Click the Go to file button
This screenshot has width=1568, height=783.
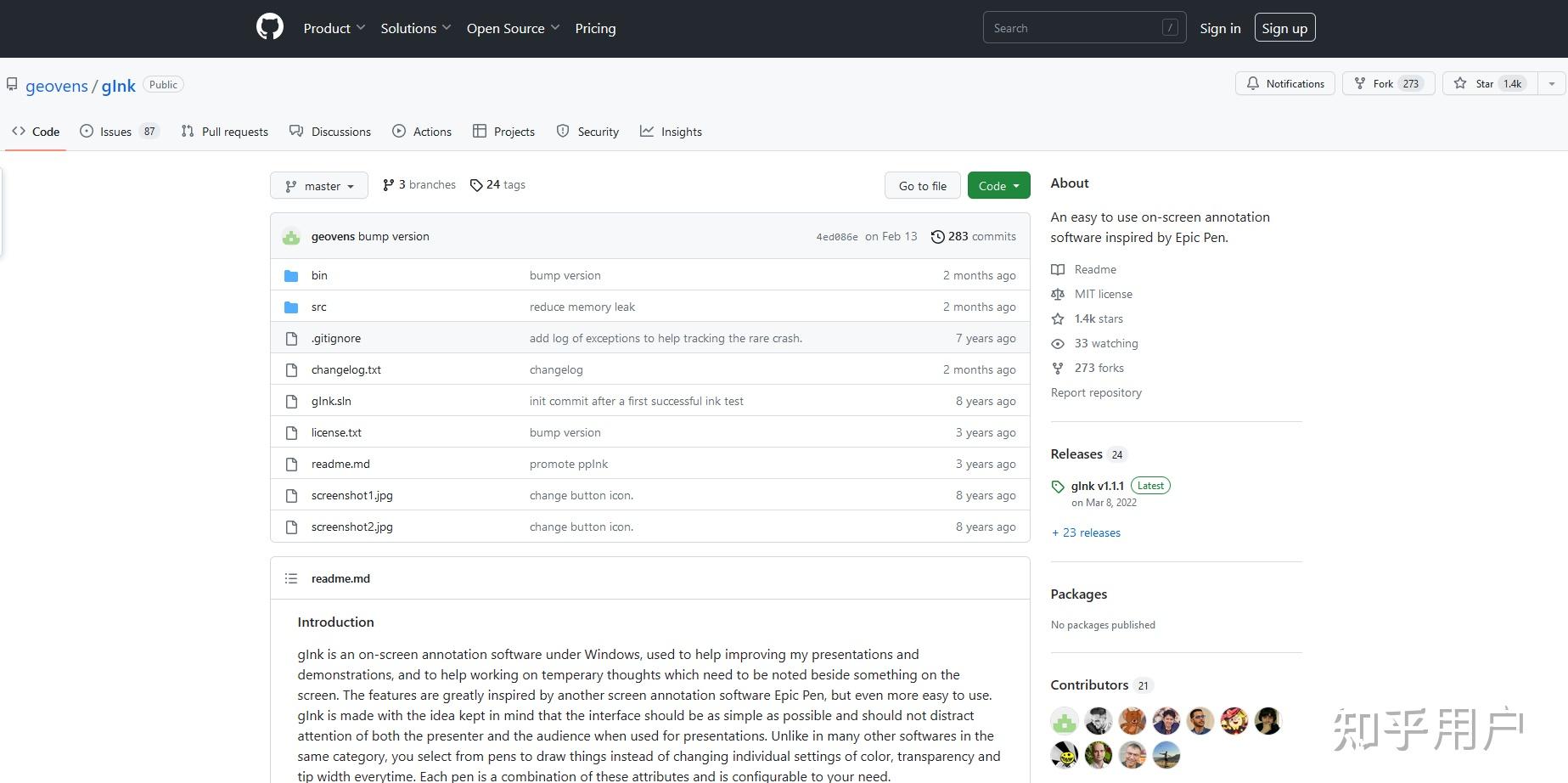tap(922, 186)
